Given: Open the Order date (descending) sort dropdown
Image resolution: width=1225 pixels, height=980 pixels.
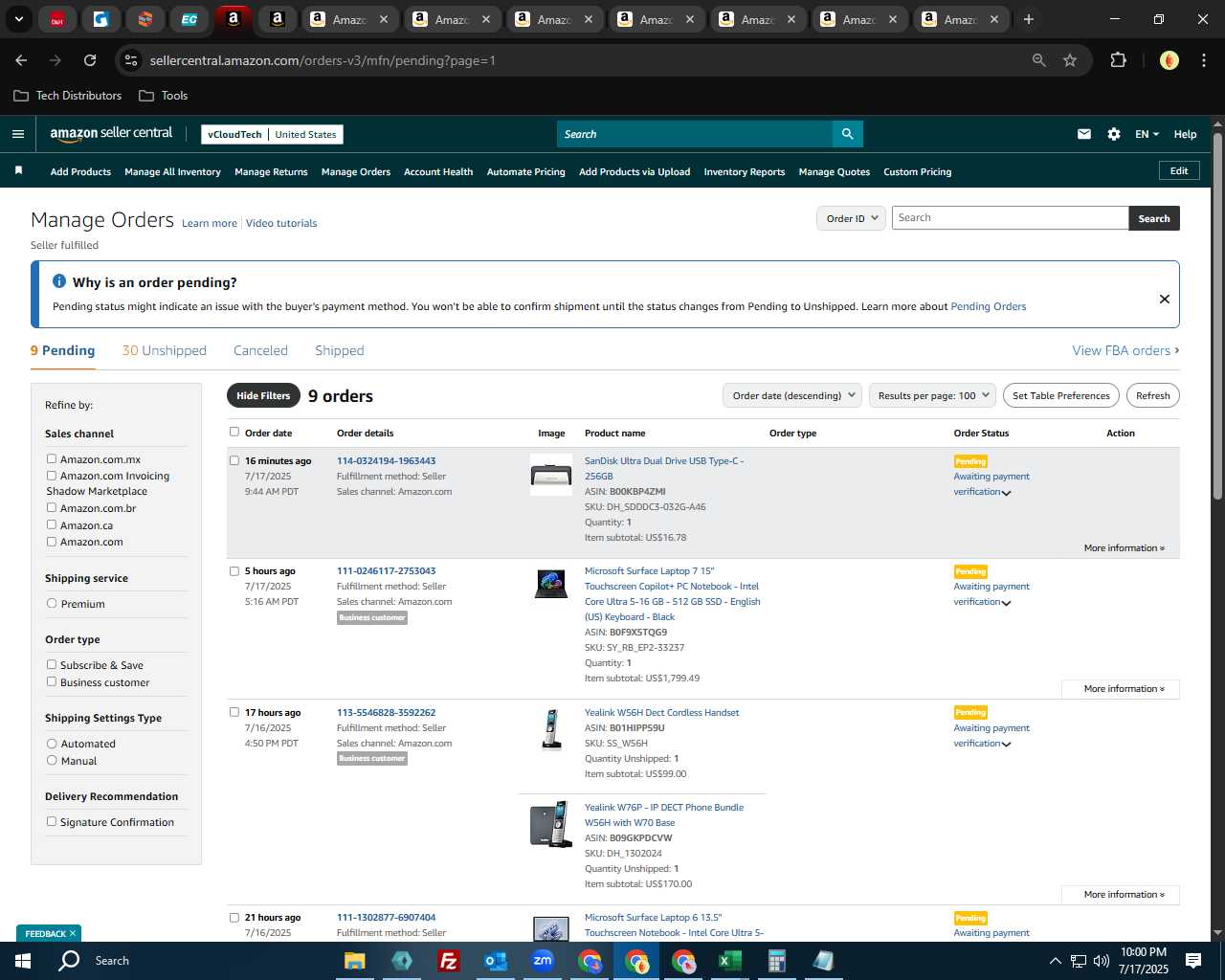Looking at the screenshot, I should tap(792, 395).
